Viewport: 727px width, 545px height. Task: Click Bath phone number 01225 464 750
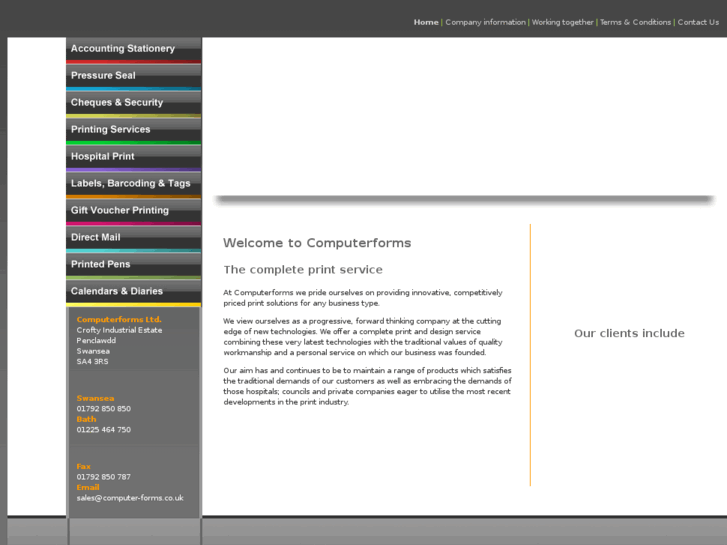coord(103,430)
